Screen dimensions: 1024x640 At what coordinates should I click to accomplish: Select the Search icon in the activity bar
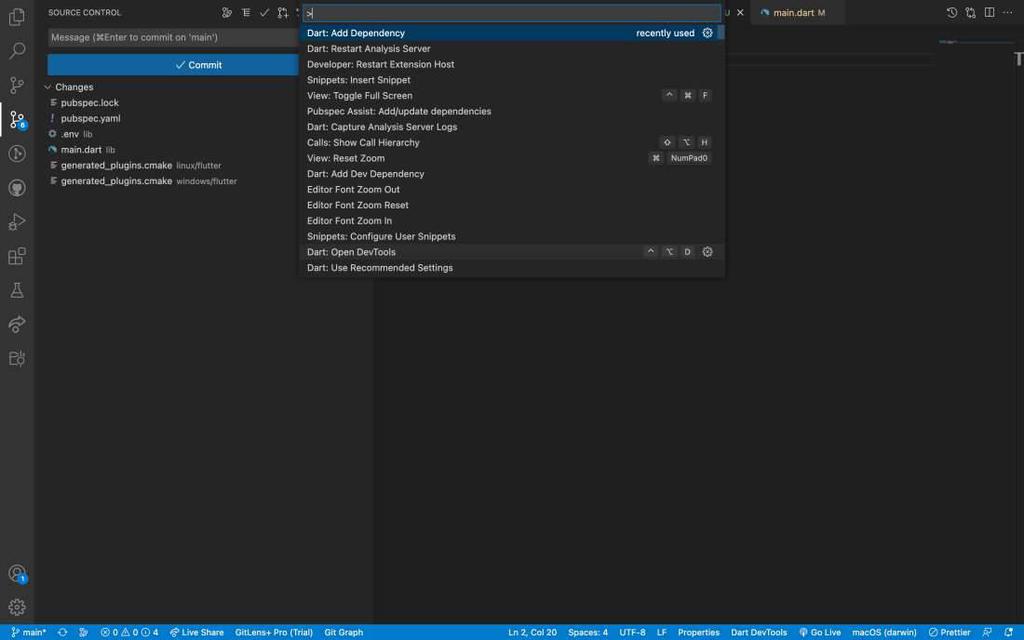pyautogui.click(x=16, y=49)
